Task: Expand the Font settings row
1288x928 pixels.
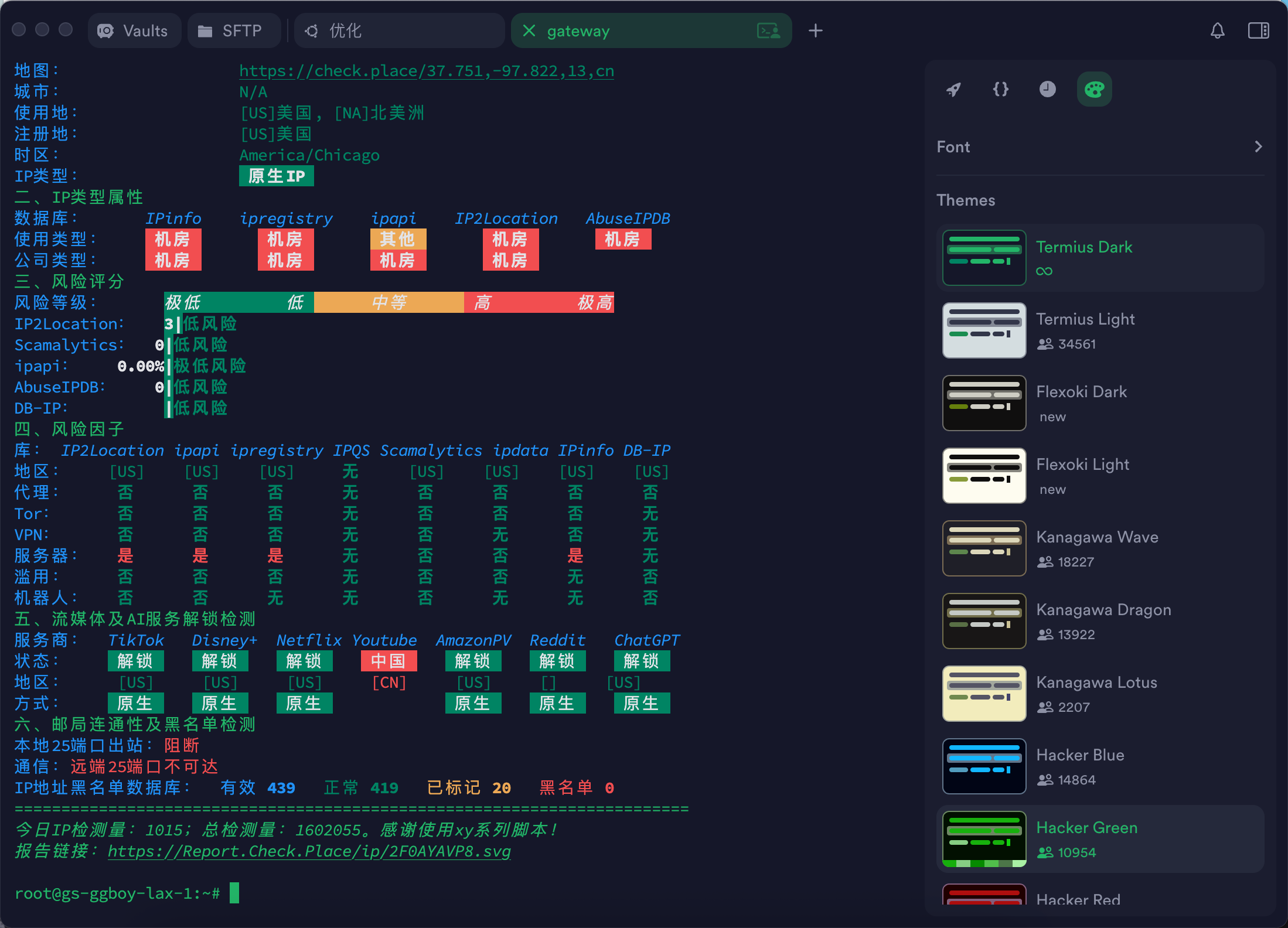Action: tap(1100, 147)
